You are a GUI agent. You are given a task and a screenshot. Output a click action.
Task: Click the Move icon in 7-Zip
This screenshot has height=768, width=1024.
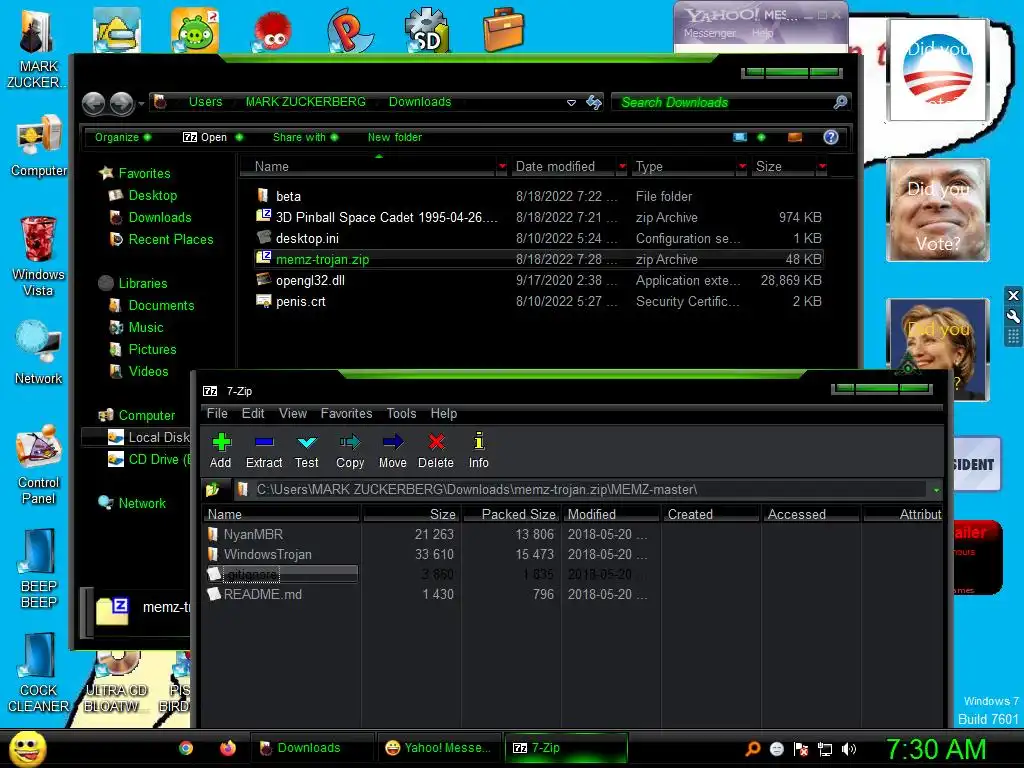[x=392, y=442]
